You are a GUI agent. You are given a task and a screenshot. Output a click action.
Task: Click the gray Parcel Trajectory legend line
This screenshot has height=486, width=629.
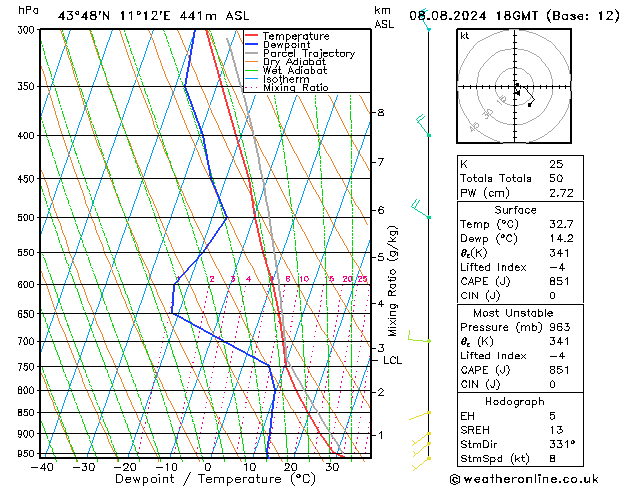pyautogui.click(x=251, y=53)
